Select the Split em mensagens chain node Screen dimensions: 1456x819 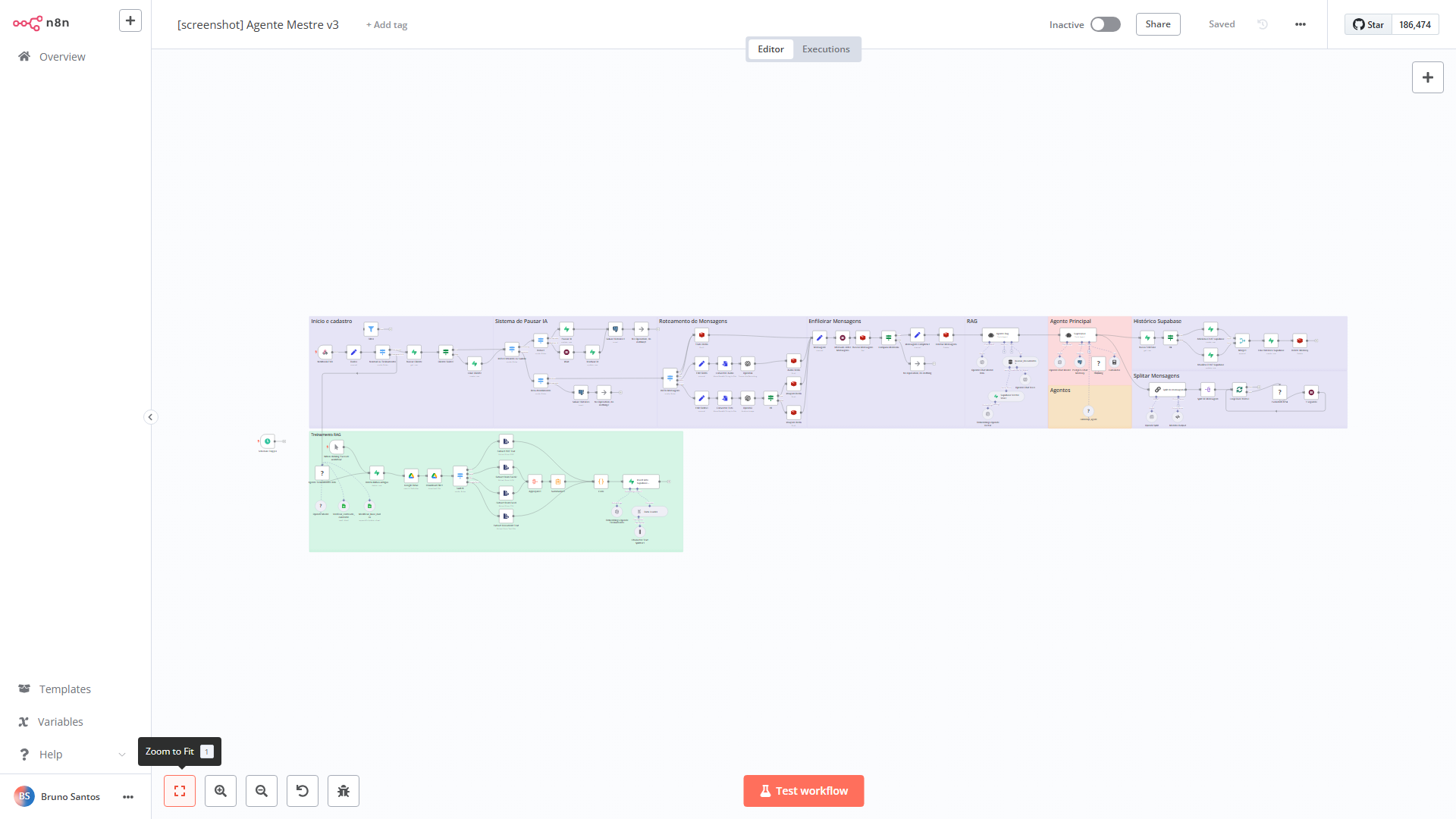[x=1168, y=389]
